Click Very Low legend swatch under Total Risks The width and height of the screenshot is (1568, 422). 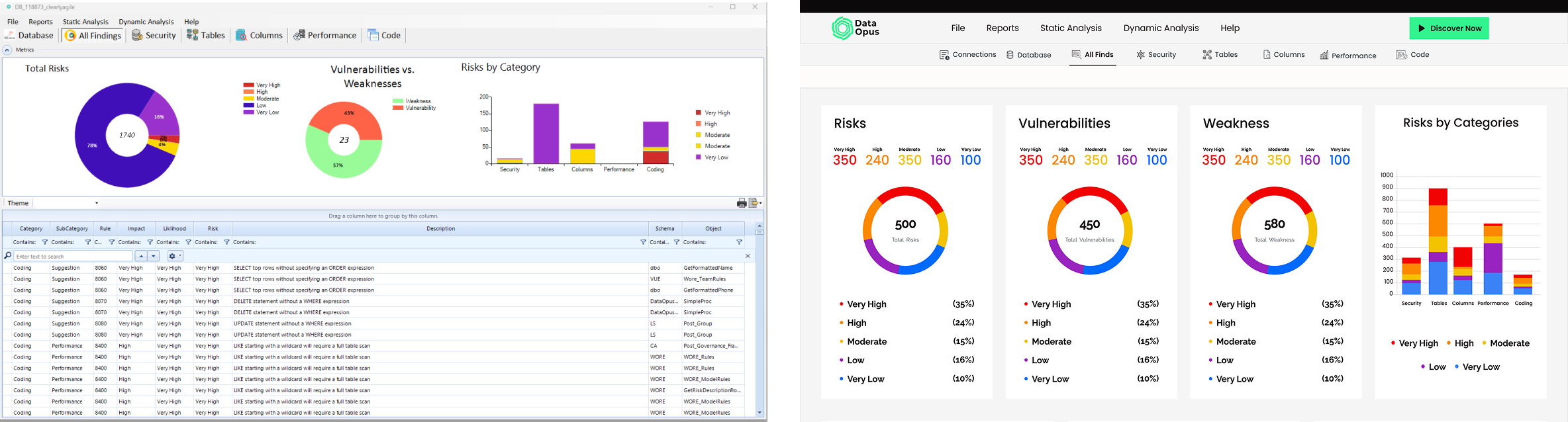(x=248, y=112)
